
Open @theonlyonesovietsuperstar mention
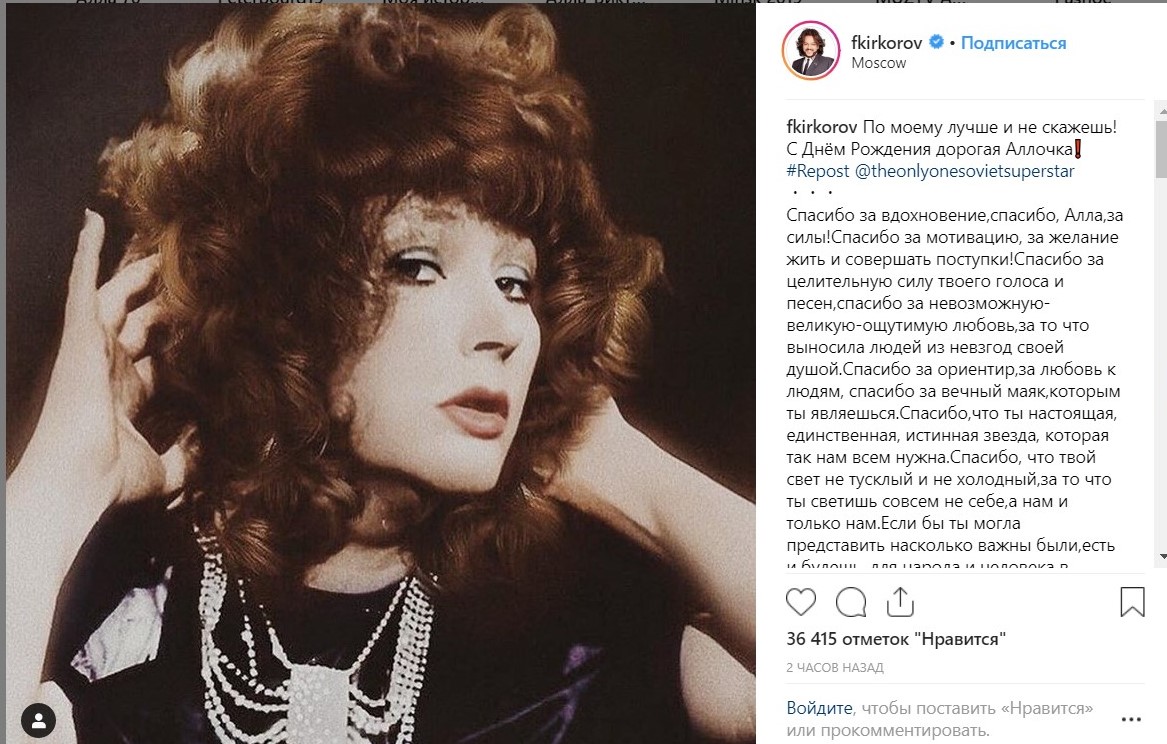pyautogui.click(x=965, y=171)
